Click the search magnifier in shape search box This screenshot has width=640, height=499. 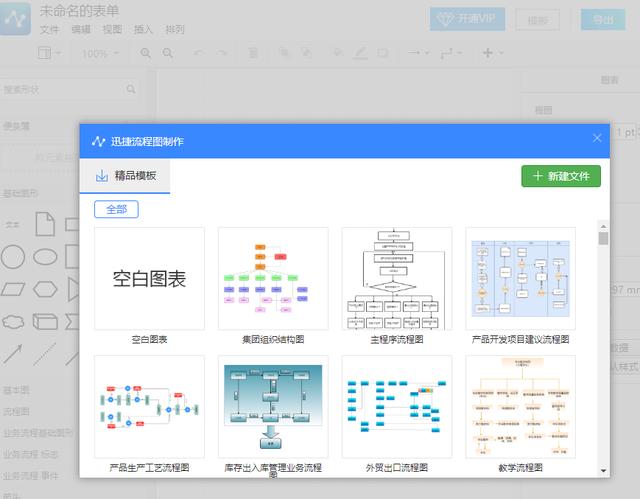click(132, 90)
